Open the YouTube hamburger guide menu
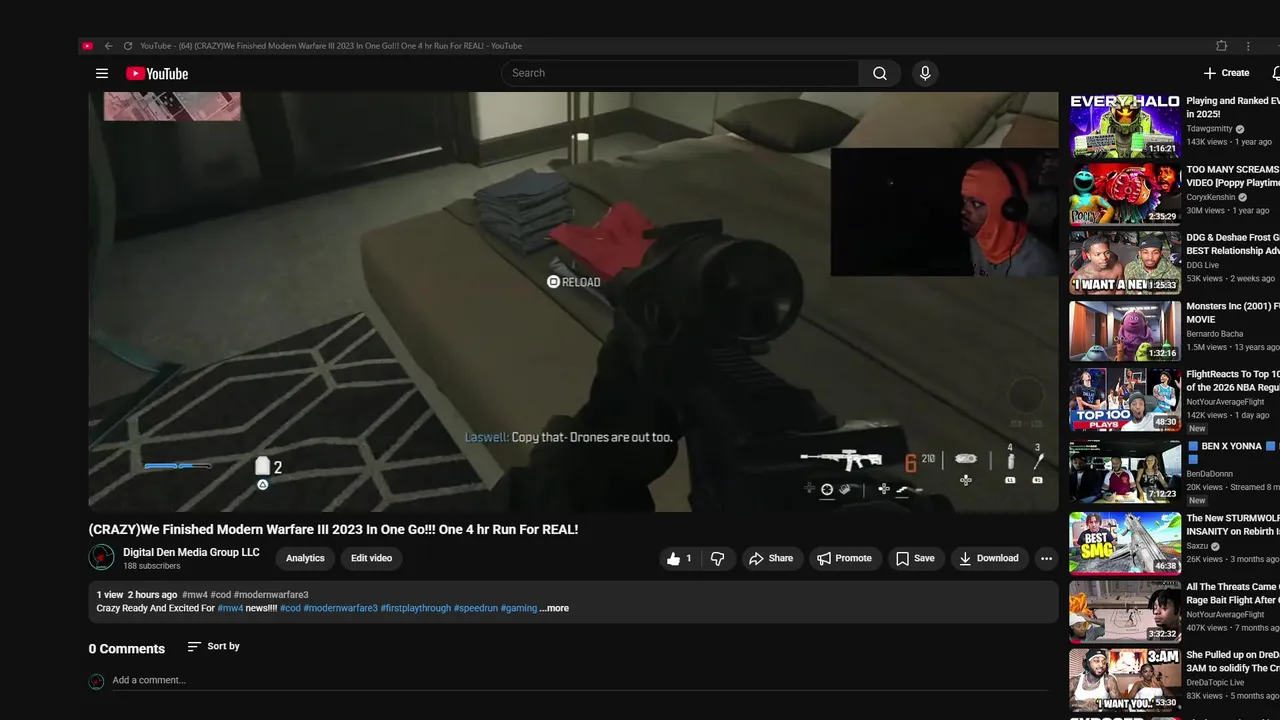The width and height of the screenshot is (1280, 720). point(101,73)
